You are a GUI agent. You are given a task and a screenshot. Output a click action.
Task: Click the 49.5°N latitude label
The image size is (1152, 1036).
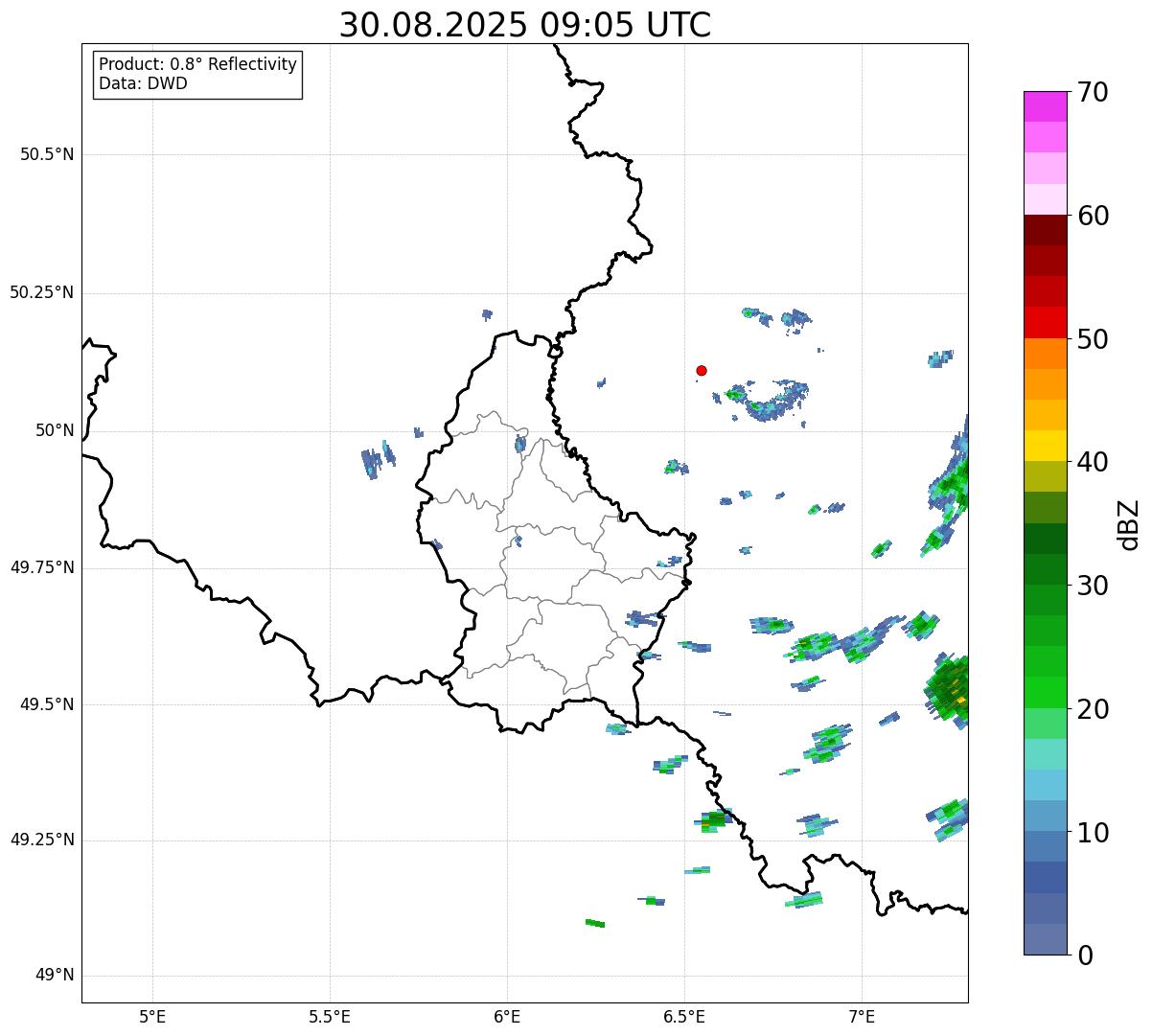(x=47, y=704)
